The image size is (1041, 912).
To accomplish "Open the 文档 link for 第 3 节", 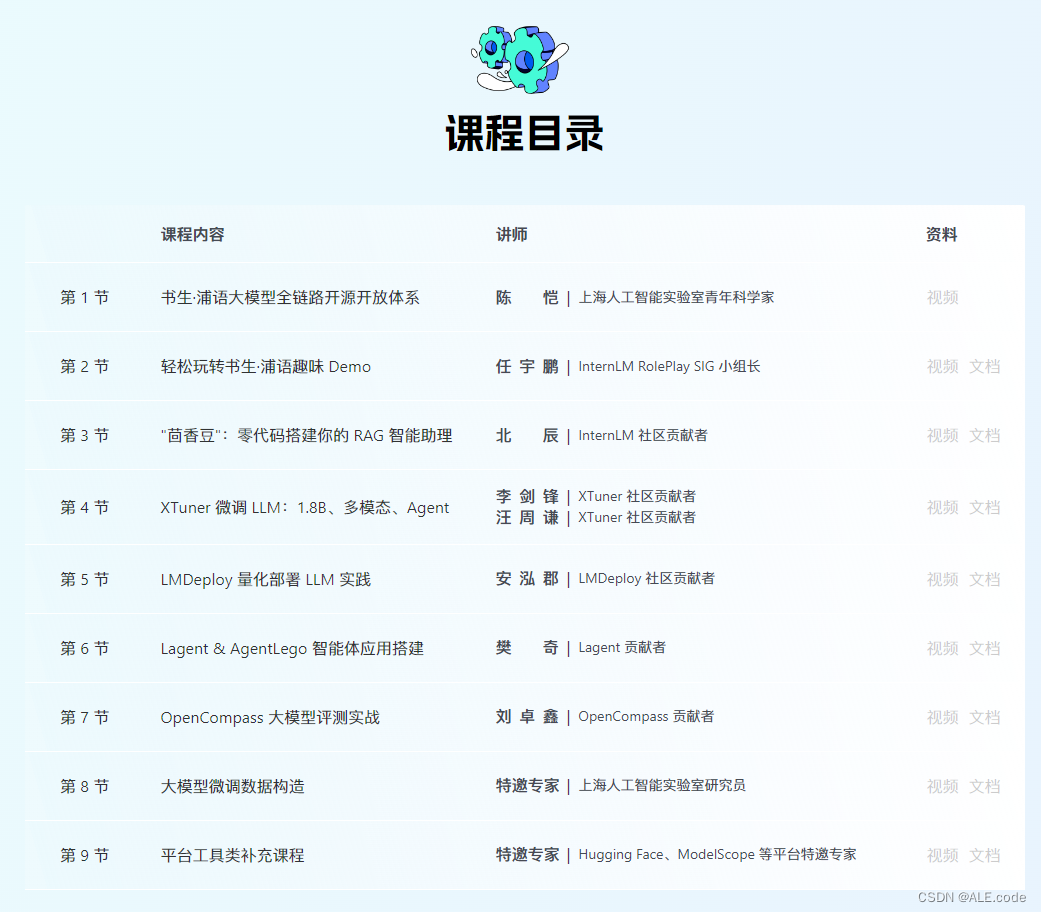I will [x=984, y=435].
